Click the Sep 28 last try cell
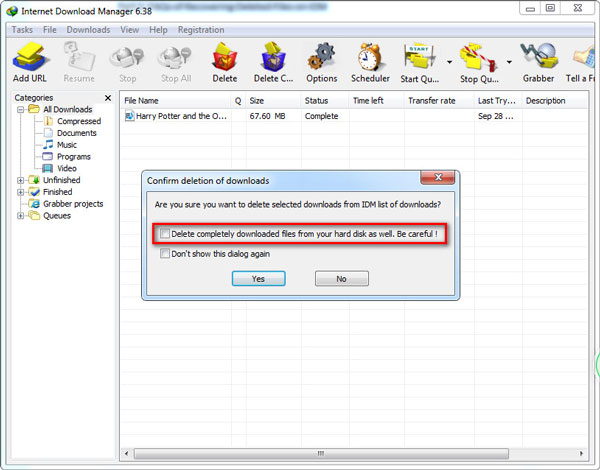Image resolution: width=600 pixels, height=470 pixels. click(x=496, y=116)
